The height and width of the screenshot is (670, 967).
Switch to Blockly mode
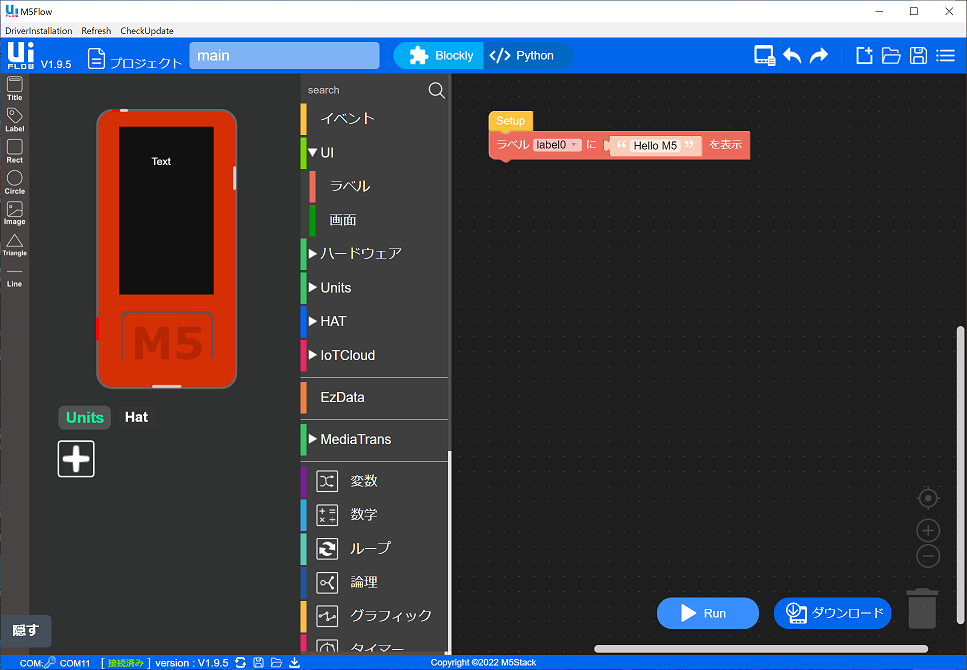click(439, 56)
